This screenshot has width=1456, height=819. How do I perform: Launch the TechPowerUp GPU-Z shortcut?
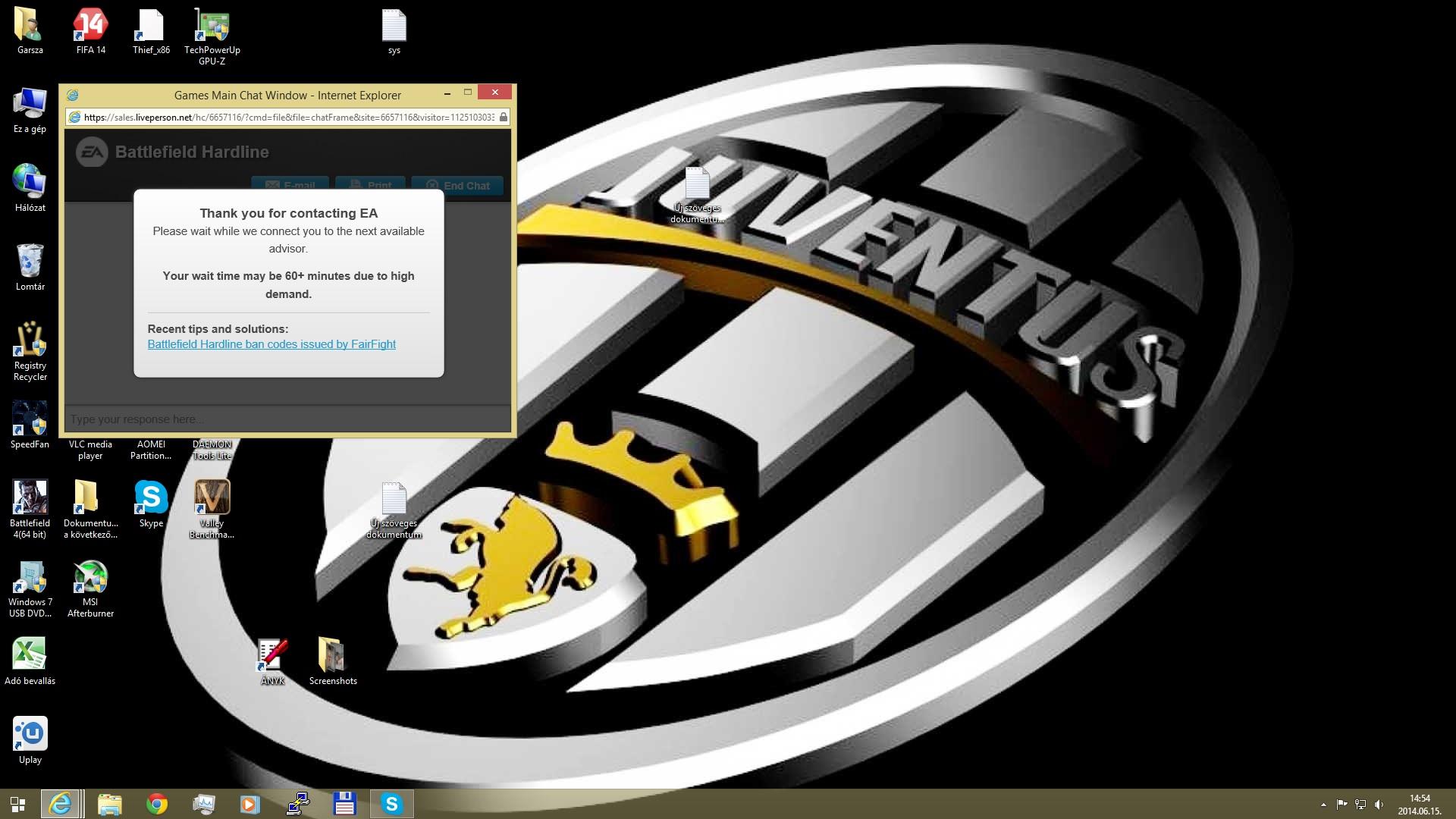212,36
